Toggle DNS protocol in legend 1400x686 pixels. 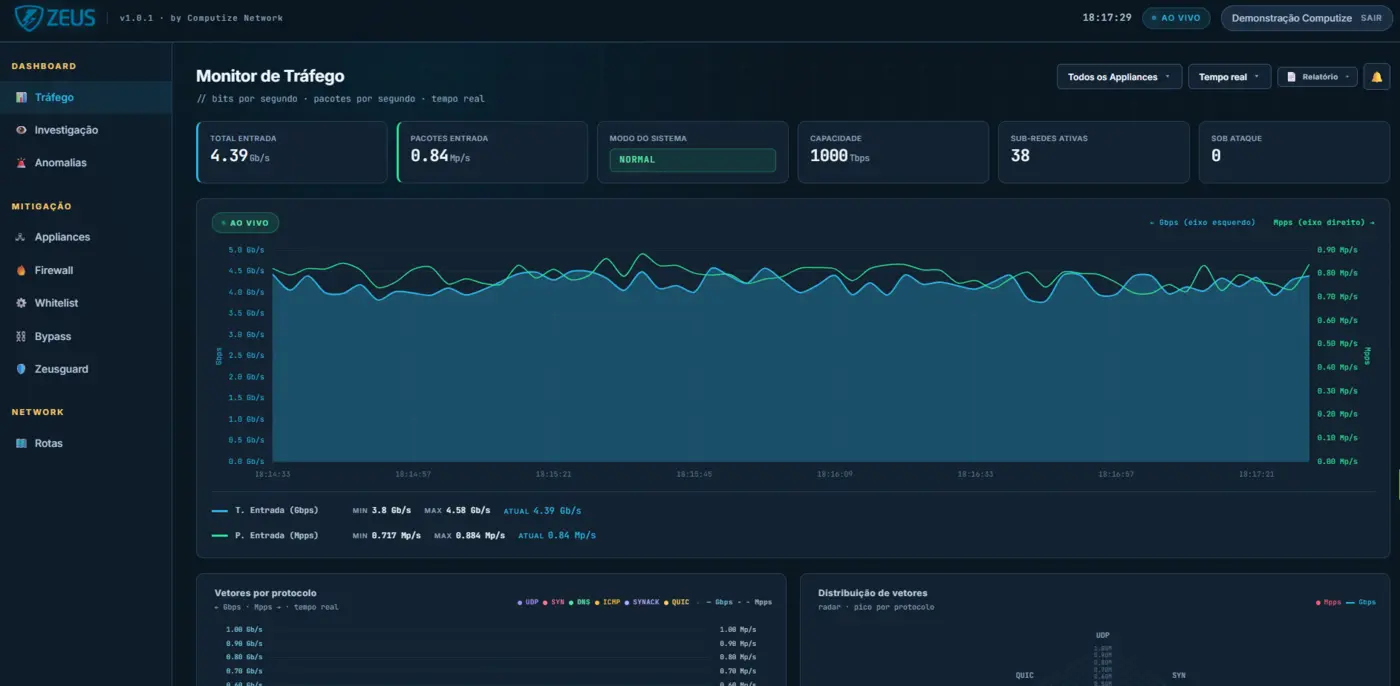click(580, 603)
